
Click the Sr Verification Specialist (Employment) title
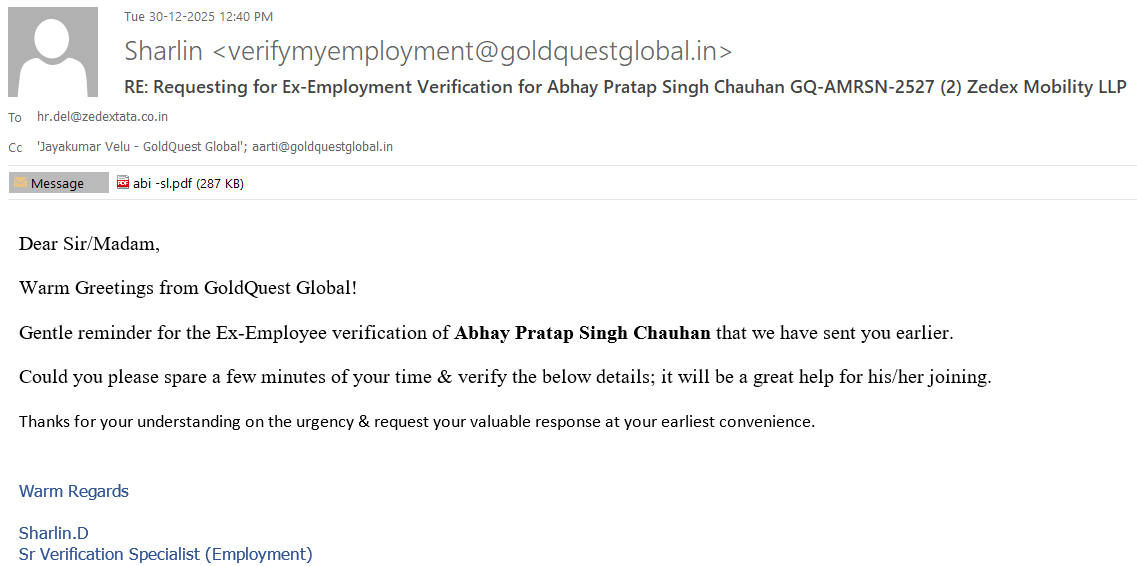(x=166, y=554)
